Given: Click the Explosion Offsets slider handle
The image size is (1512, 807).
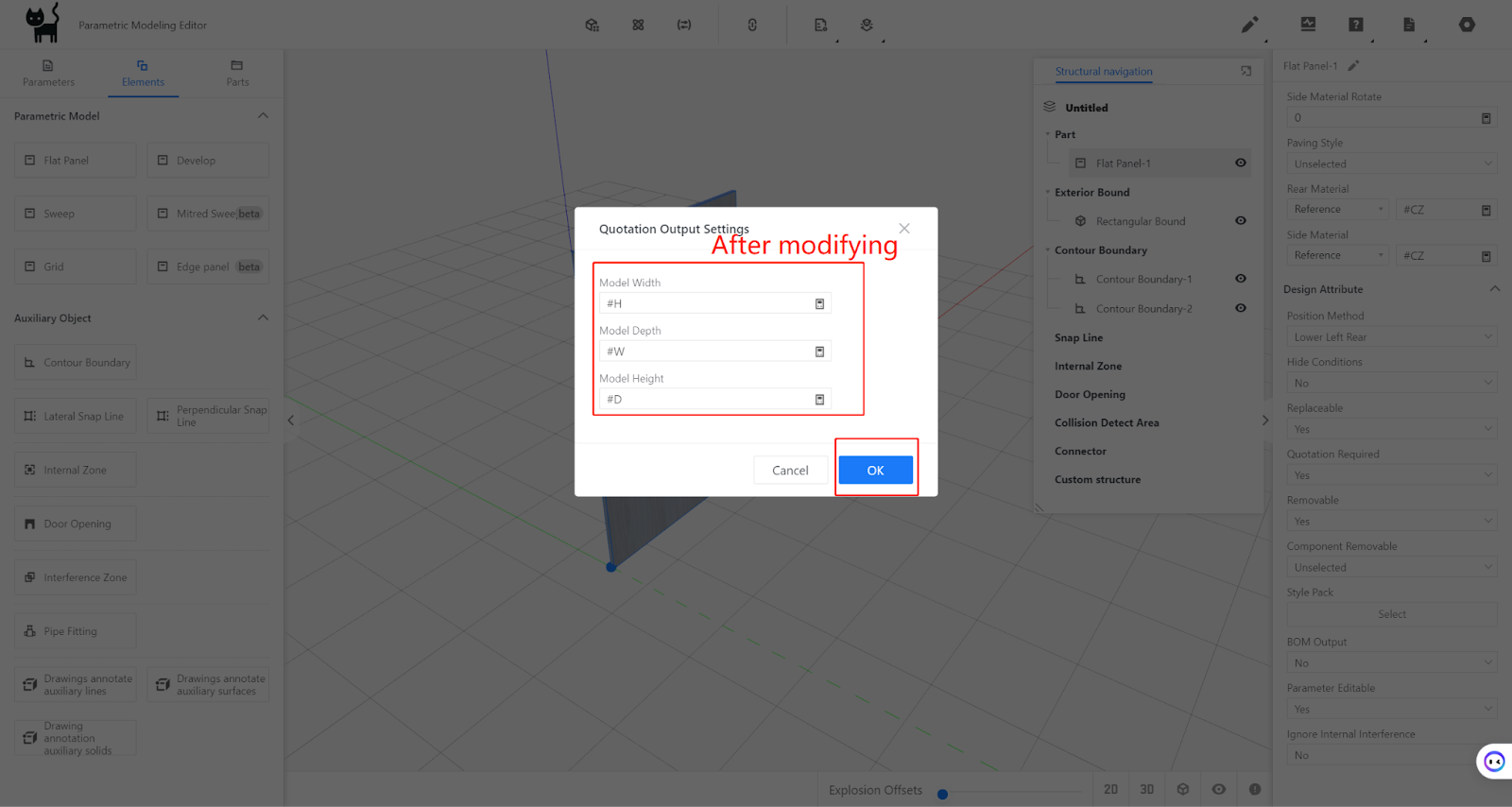Looking at the screenshot, I should click(x=942, y=794).
